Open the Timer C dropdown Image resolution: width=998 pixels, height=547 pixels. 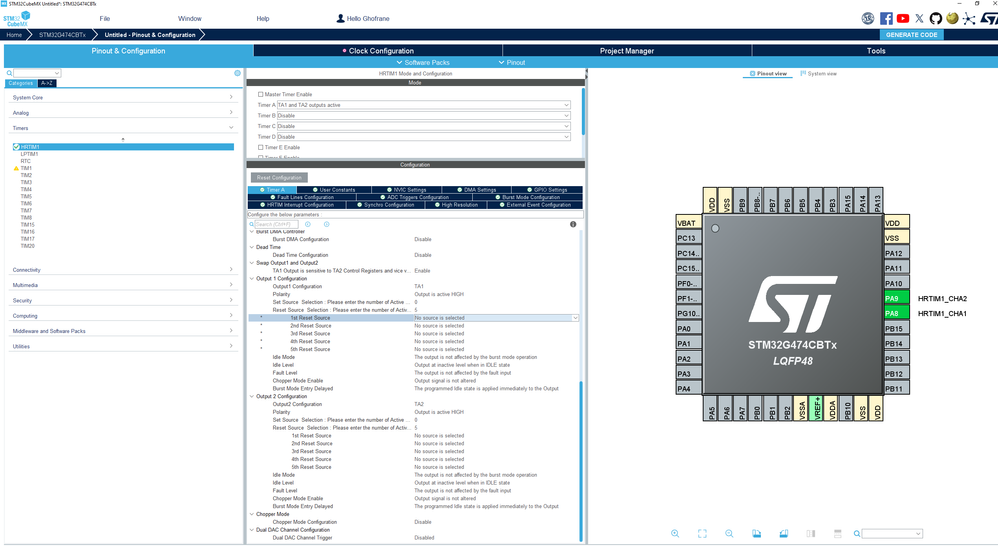coord(423,126)
